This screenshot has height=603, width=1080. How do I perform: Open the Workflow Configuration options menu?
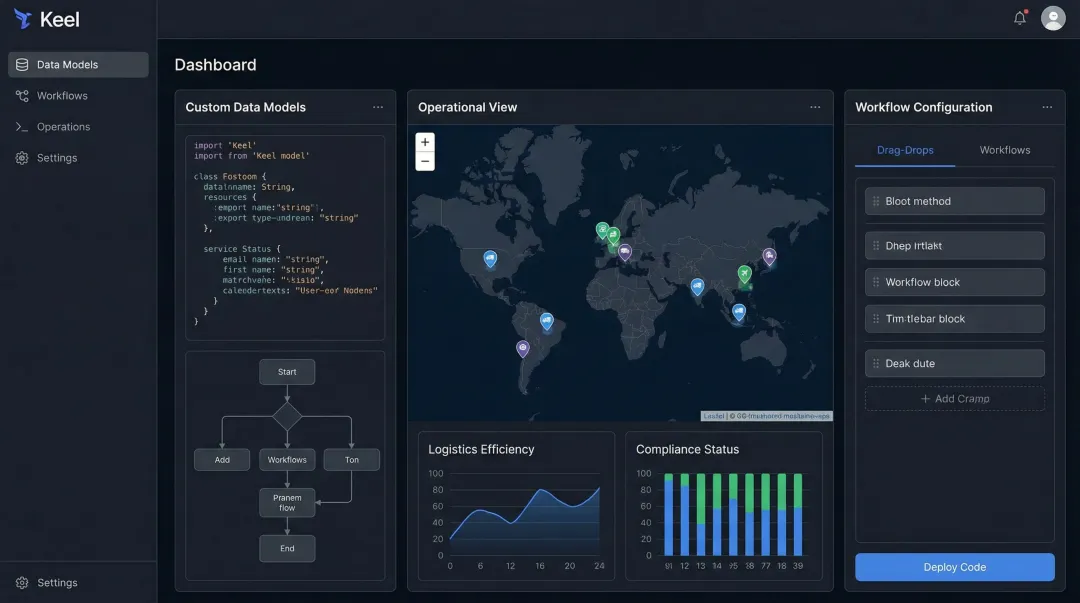coord(1047,107)
